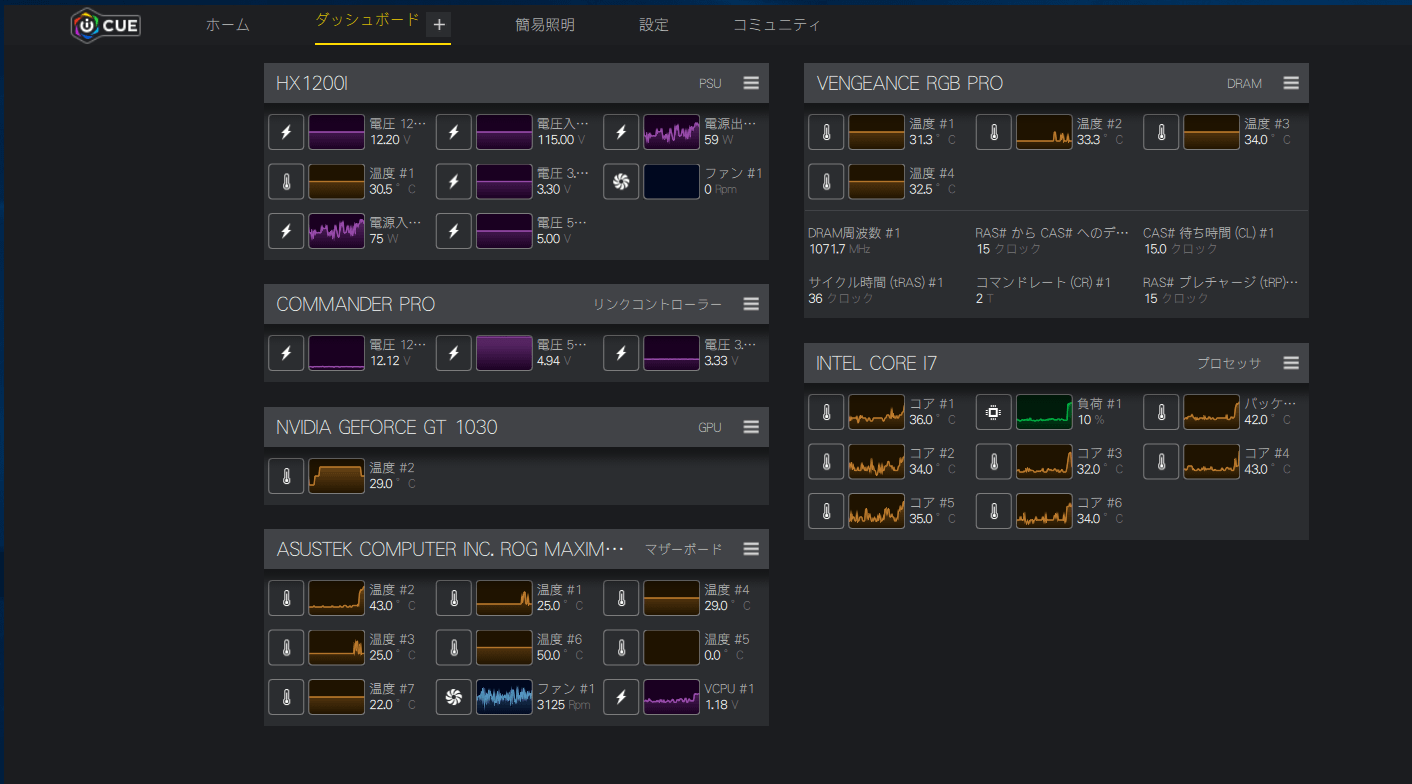Click HX1200I 12.20 V voltage bolt icon

click(x=286, y=132)
